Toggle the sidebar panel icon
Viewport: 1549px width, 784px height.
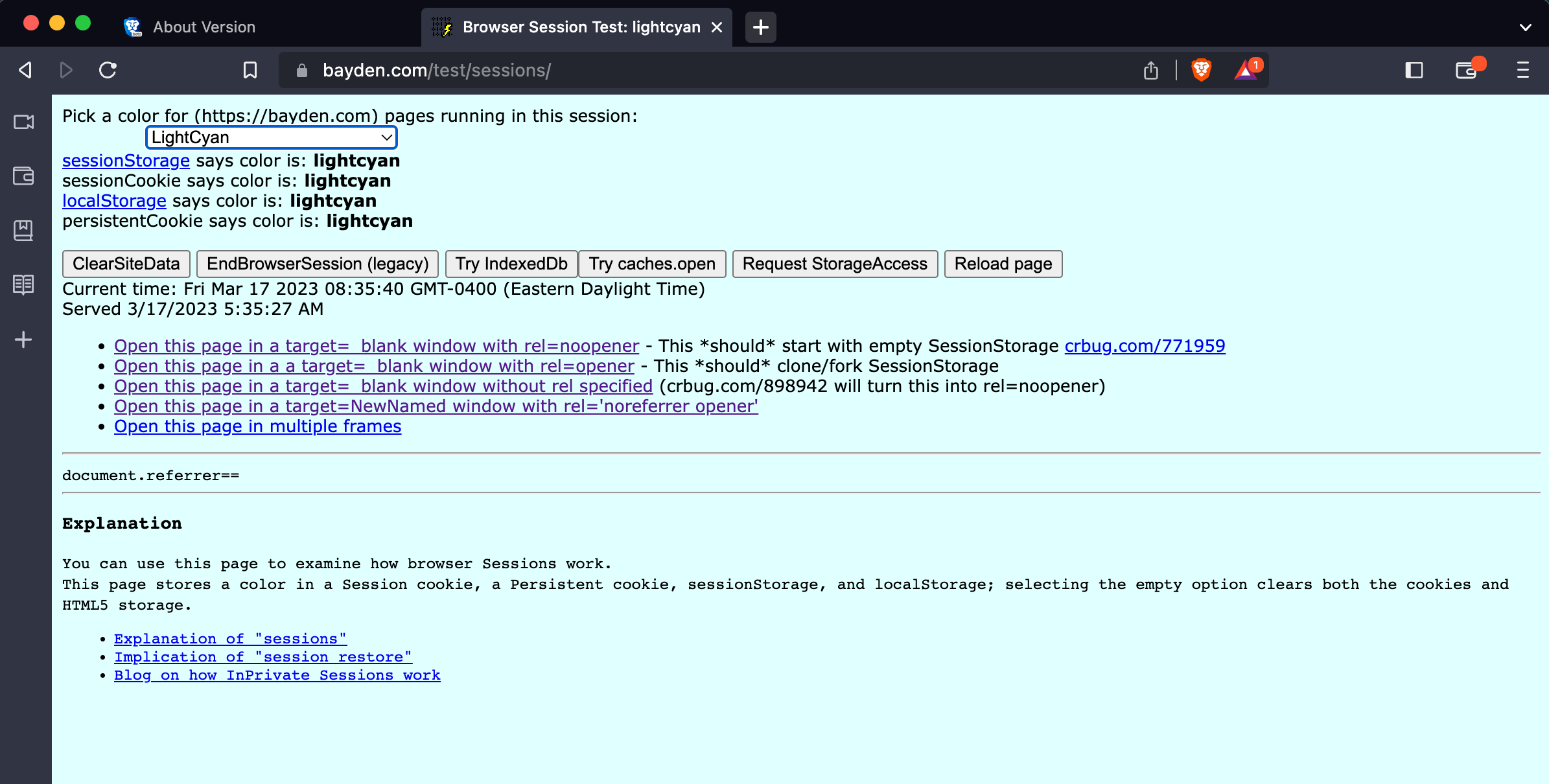(x=1414, y=70)
